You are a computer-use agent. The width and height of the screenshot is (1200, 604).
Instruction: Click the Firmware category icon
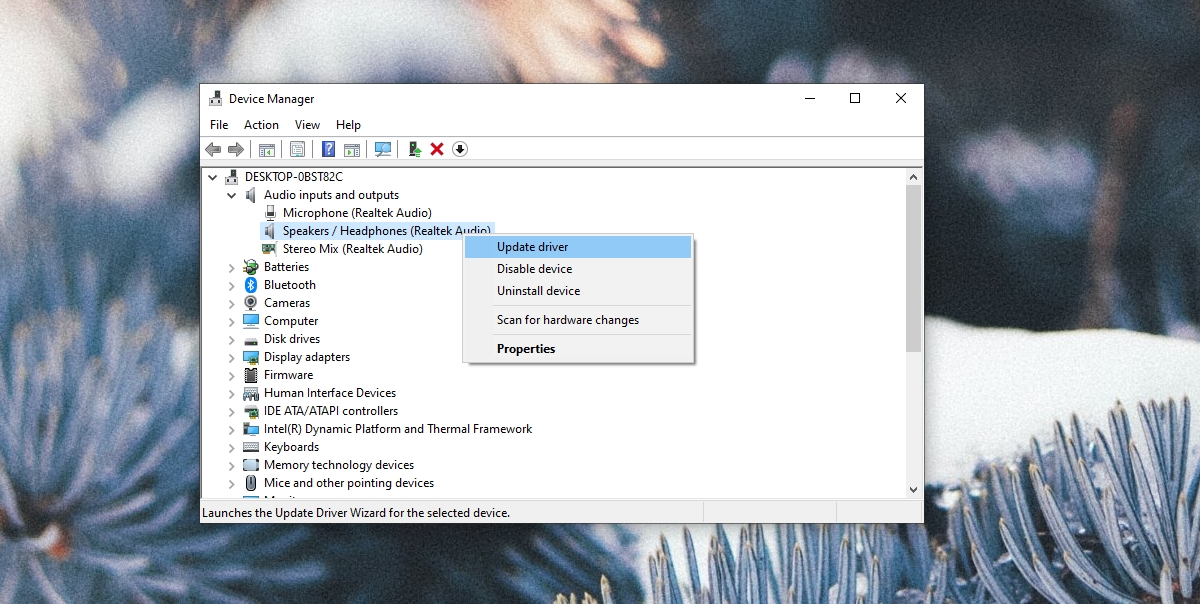pos(251,375)
